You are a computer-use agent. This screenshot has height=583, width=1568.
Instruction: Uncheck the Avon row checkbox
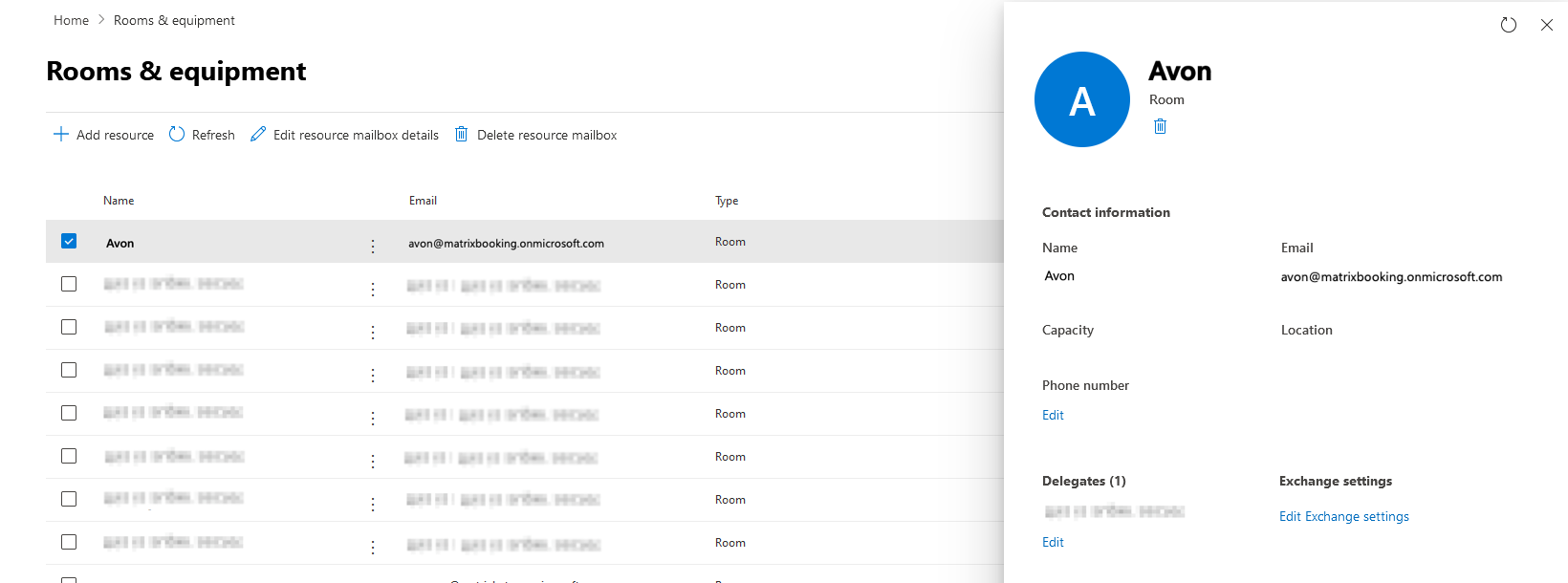(69, 241)
